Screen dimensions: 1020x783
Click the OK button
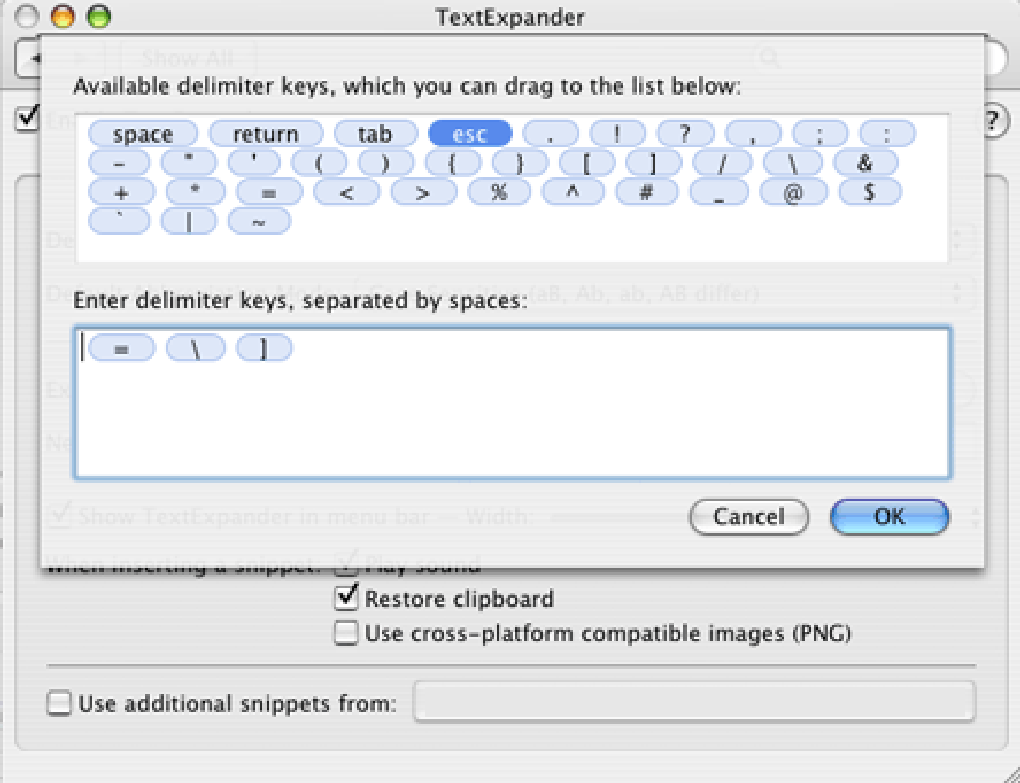click(888, 517)
